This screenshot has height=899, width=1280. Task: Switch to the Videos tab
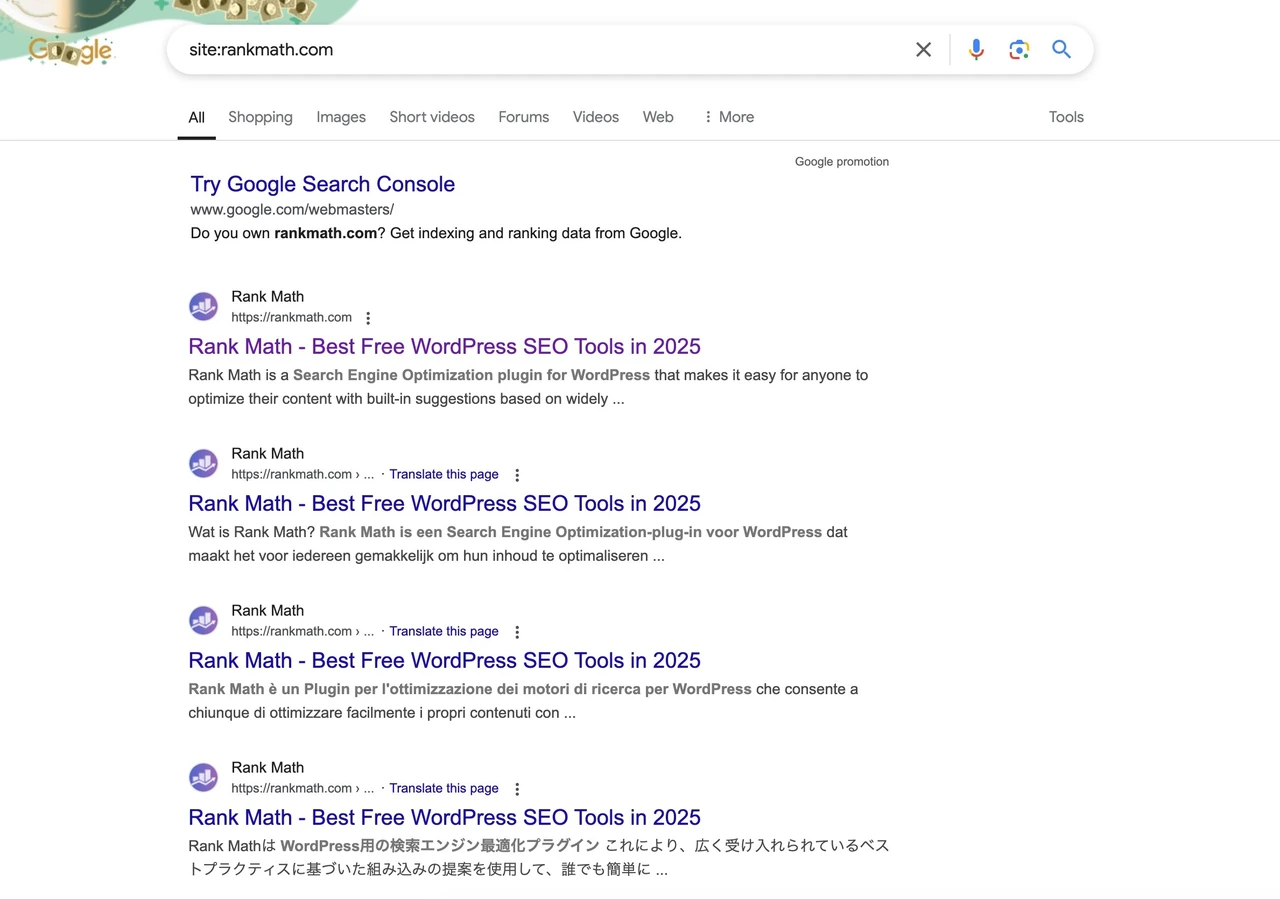[596, 117]
